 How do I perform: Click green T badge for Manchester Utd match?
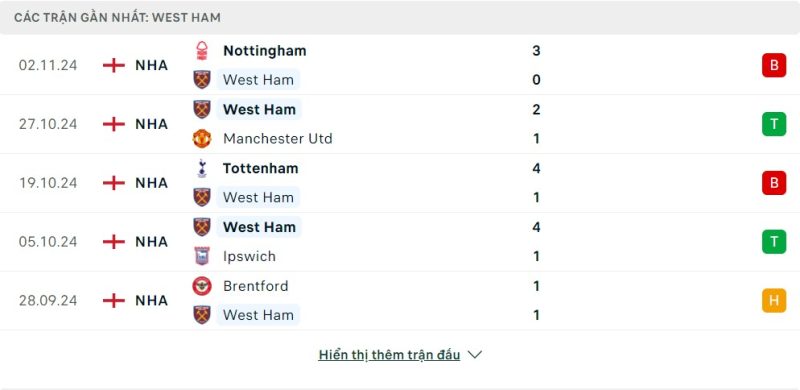tap(774, 124)
